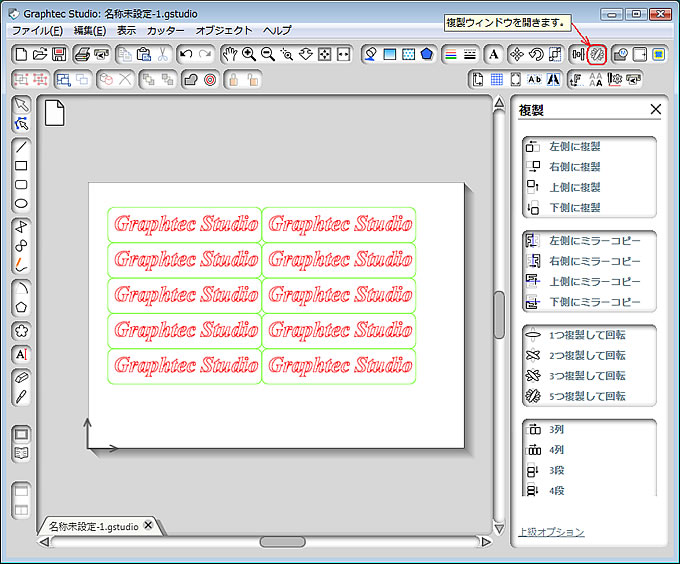Click the page icon on canvas
The image size is (680, 564).
click(55, 113)
